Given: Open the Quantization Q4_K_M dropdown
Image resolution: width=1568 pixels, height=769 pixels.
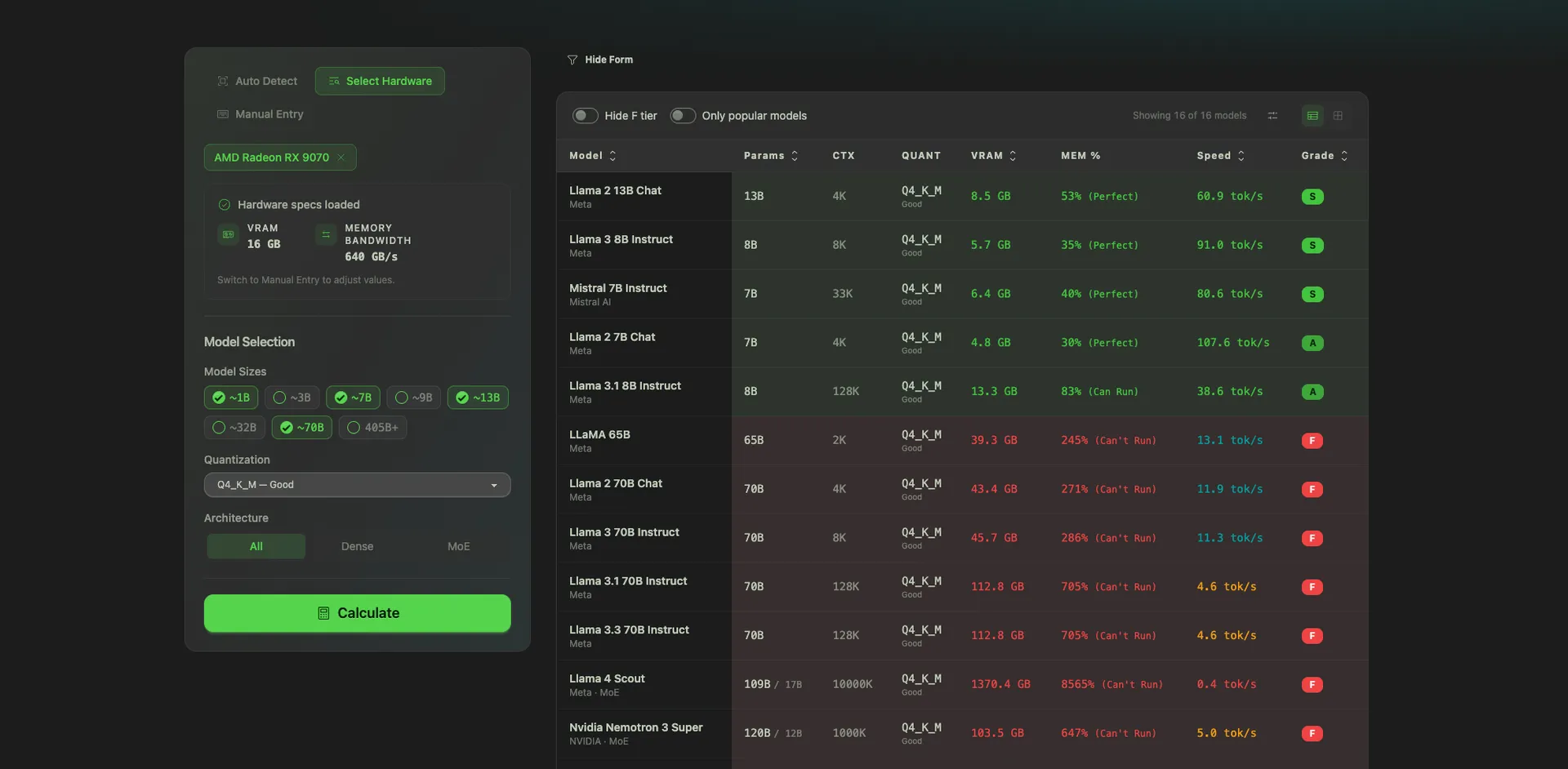Looking at the screenshot, I should pyautogui.click(x=357, y=484).
